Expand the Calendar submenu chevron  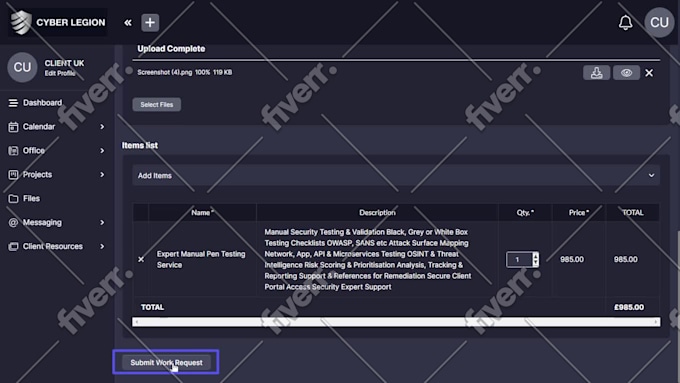click(x=102, y=127)
